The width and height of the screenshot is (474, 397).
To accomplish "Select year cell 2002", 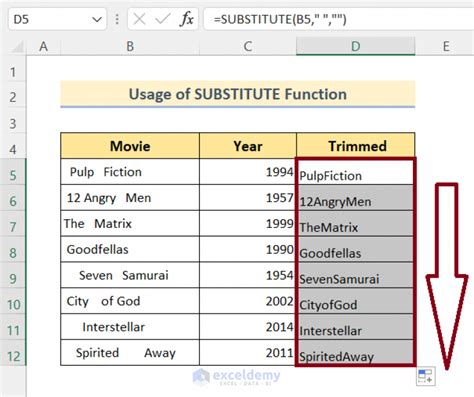I will (x=248, y=301).
